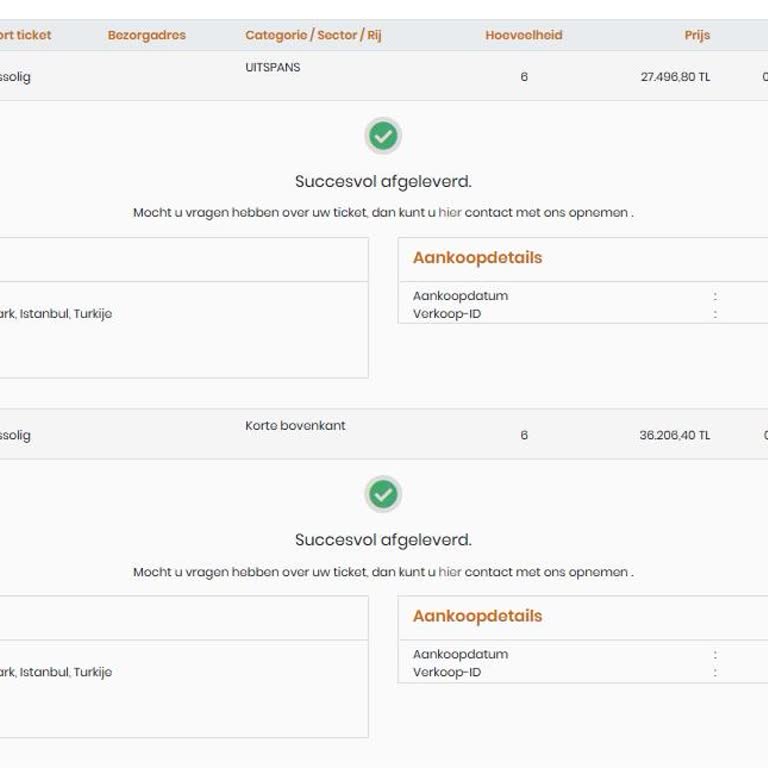Select the UITSPANS category text

[273, 68]
